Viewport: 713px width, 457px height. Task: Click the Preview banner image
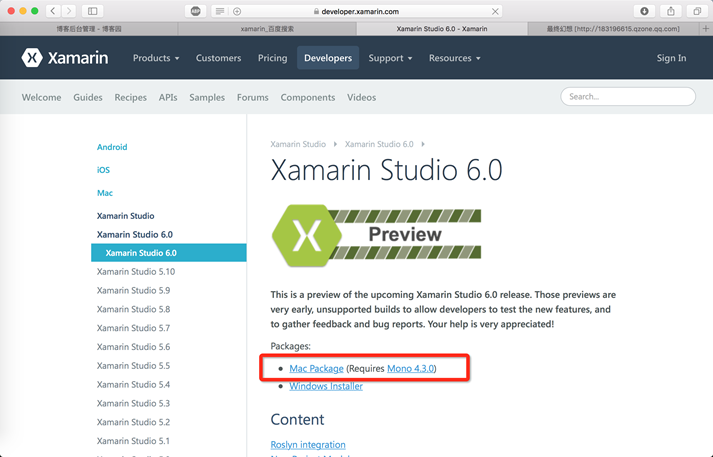[x=376, y=235]
